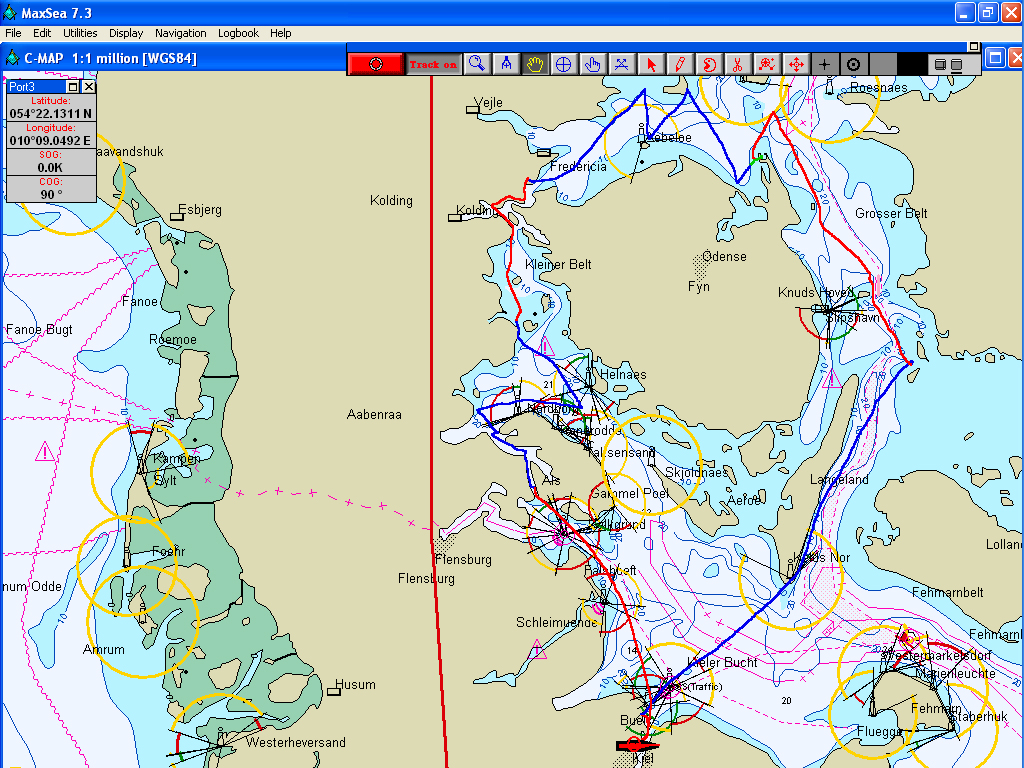Open the Utilities menu
This screenshot has width=1024, height=768.
coord(80,33)
